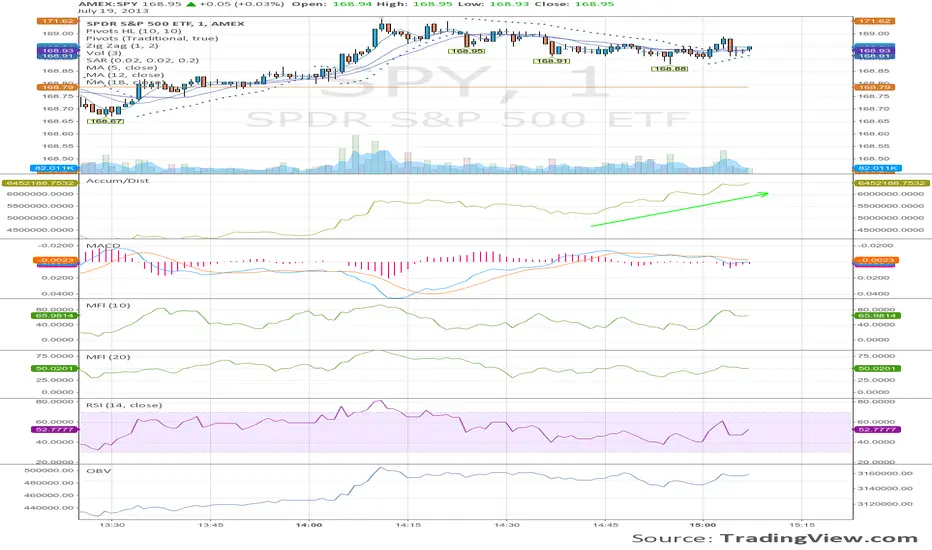This screenshot has height=550, width=932.
Task: Click the 14:45 time axis label
Action: click(x=605, y=525)
